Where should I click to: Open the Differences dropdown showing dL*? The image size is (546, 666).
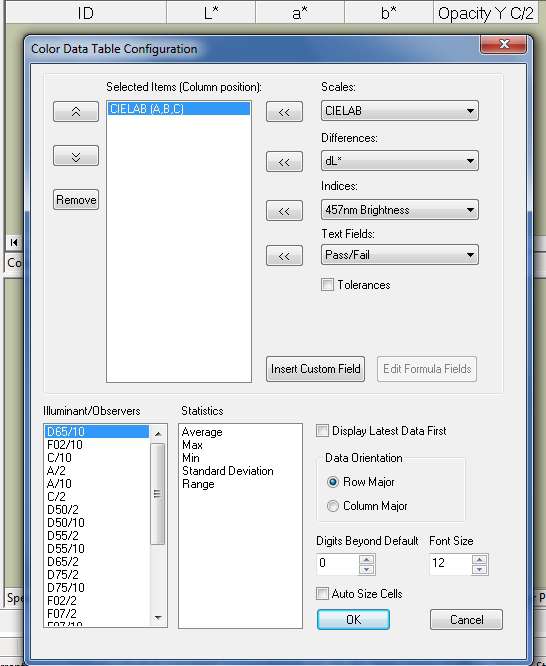point(400,161)
